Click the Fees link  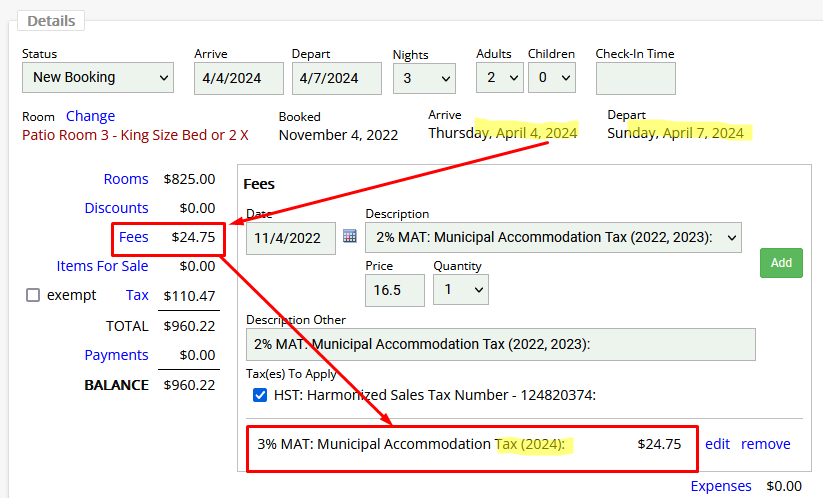click(133, 237)
